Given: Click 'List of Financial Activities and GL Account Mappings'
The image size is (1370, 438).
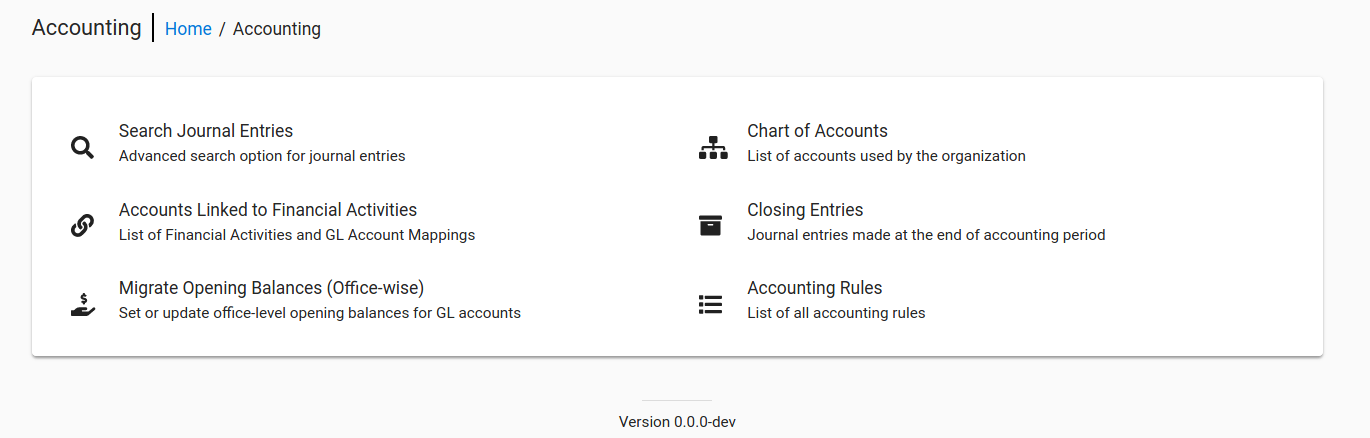Looking at the screenshot, I should [297, 235].
